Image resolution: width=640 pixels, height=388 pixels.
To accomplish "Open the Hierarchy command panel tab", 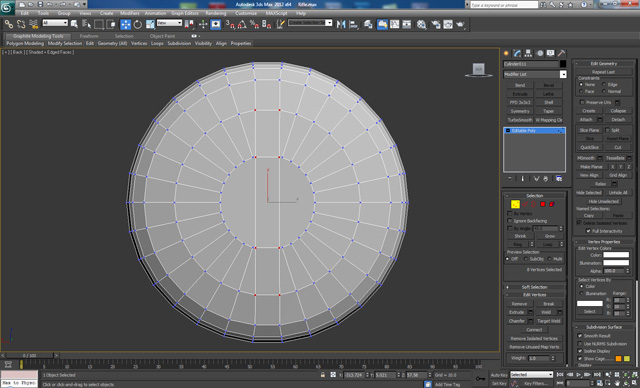I will tap(528, 53).
